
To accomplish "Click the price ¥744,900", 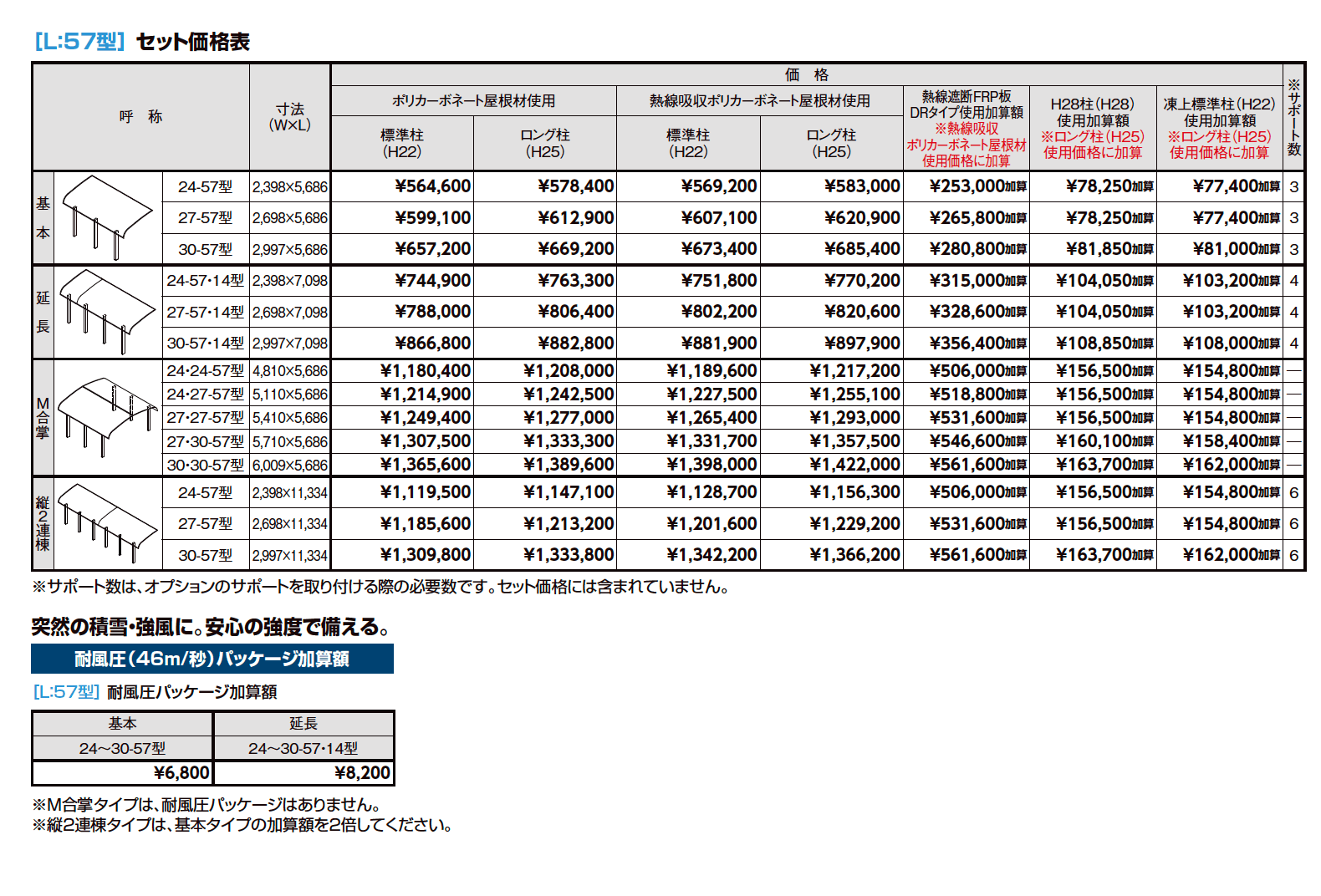I will (x=432, y=281).
